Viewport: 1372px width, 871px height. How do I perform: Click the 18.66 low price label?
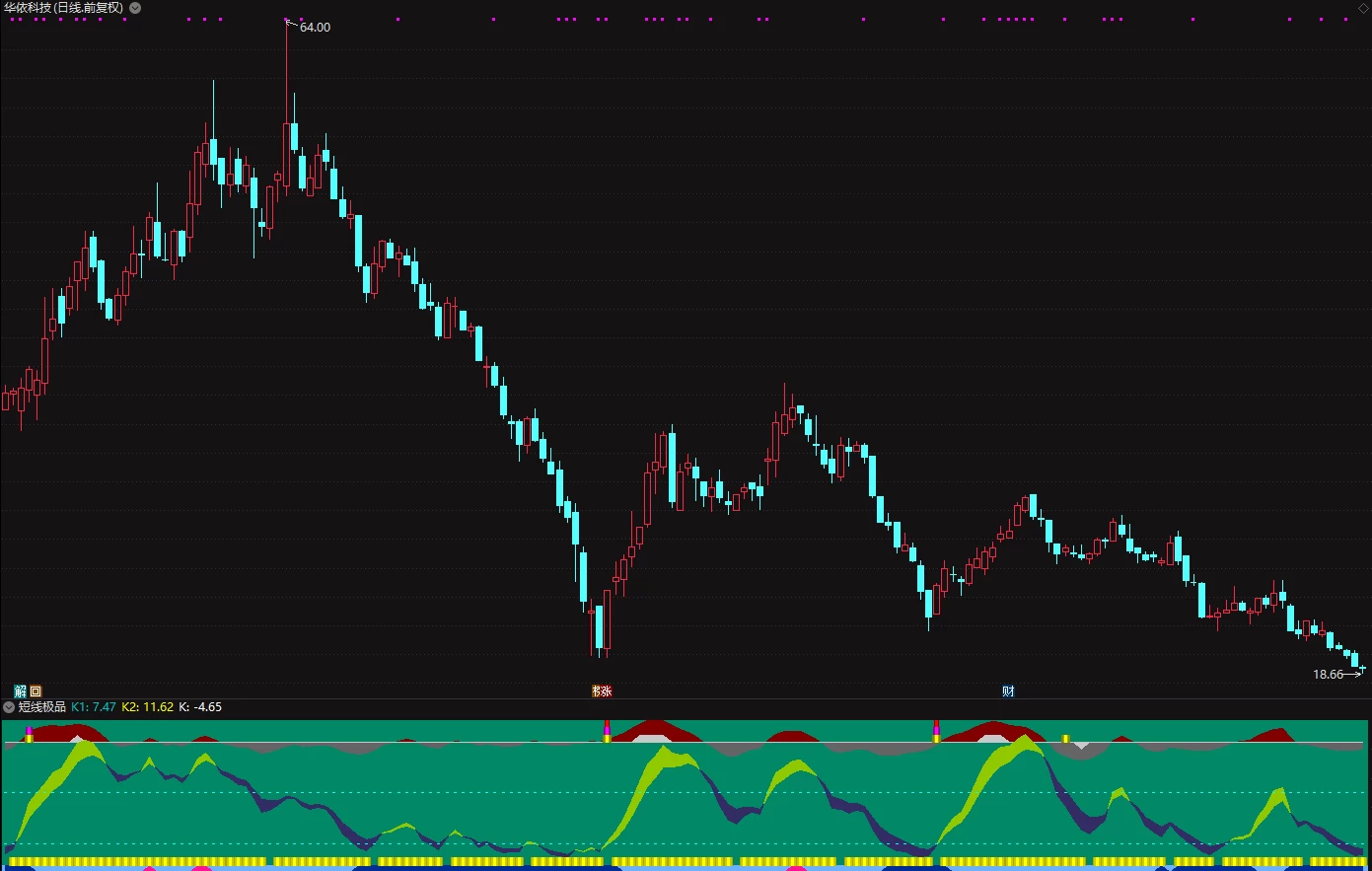coord(1328,675)
